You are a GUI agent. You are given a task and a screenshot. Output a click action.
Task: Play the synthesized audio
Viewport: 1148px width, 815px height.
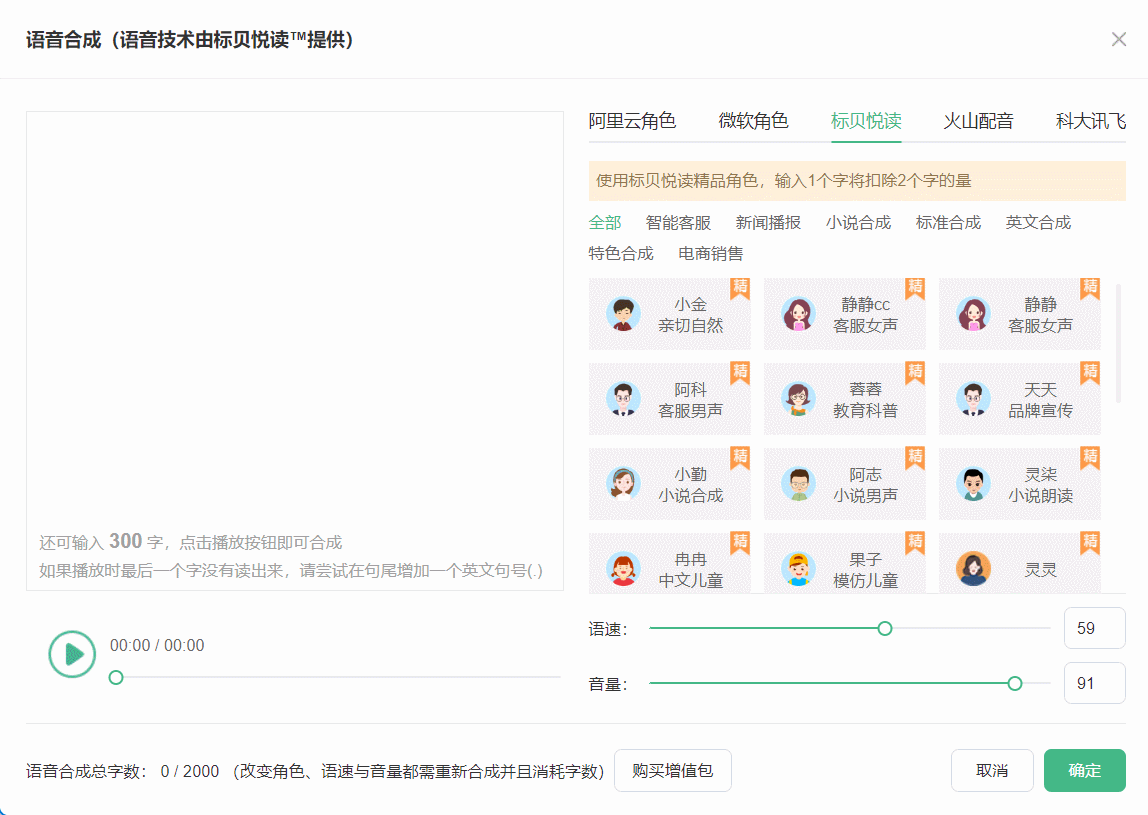tap(72, 654)
